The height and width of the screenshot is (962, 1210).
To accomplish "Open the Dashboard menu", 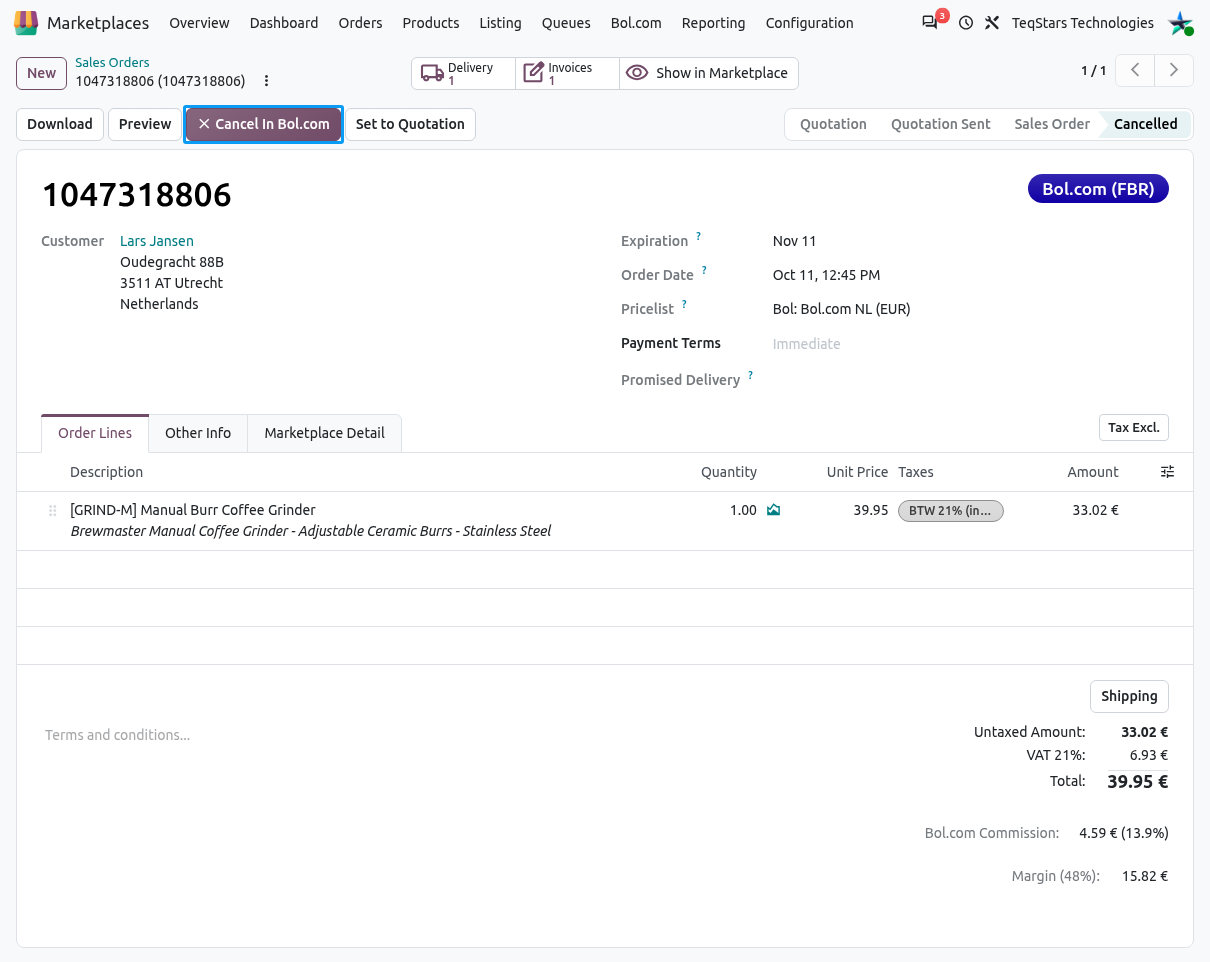I will [x=284, y=23].
